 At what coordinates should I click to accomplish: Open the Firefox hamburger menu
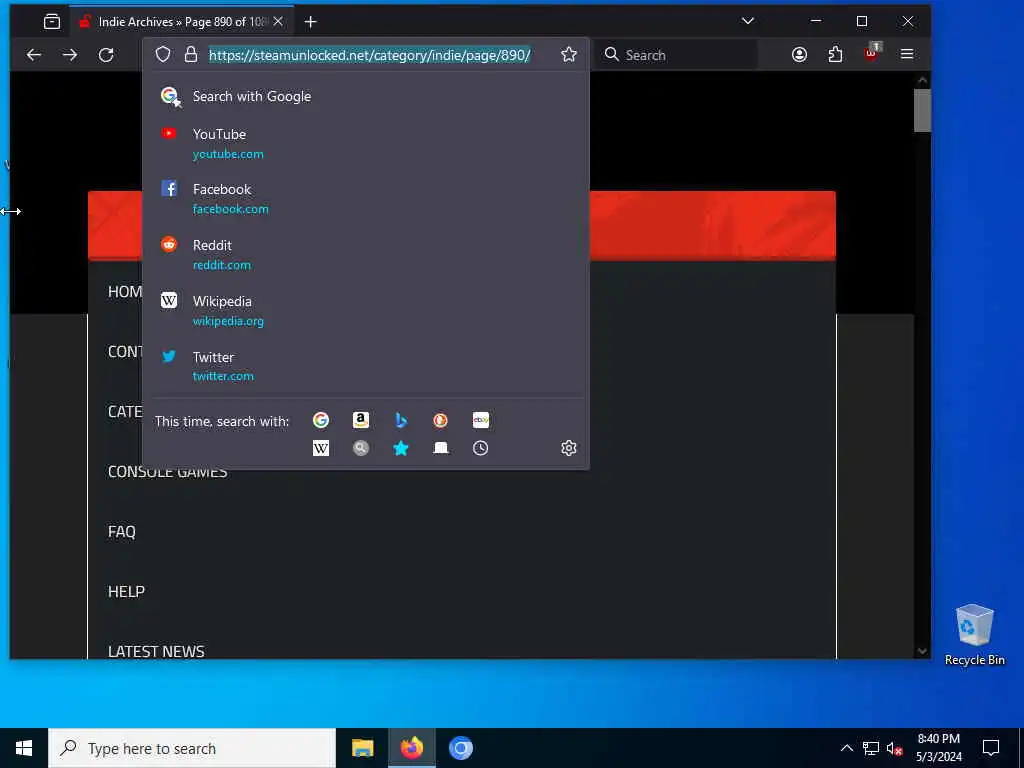coord(907,54)
